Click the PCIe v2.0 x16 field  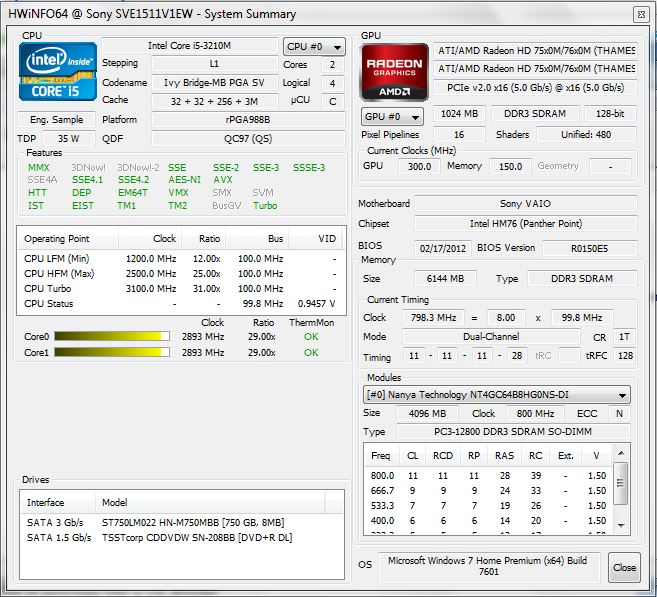[535, 88]
